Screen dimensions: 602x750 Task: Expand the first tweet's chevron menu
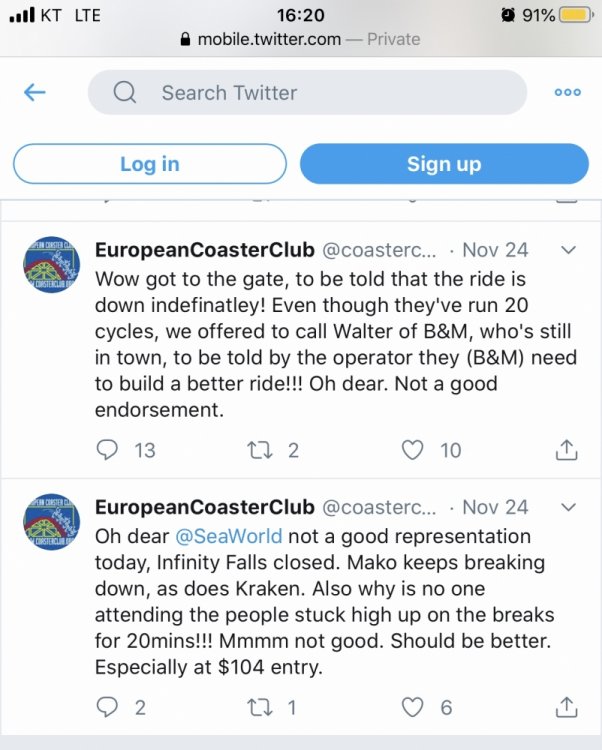pos(567,250)
